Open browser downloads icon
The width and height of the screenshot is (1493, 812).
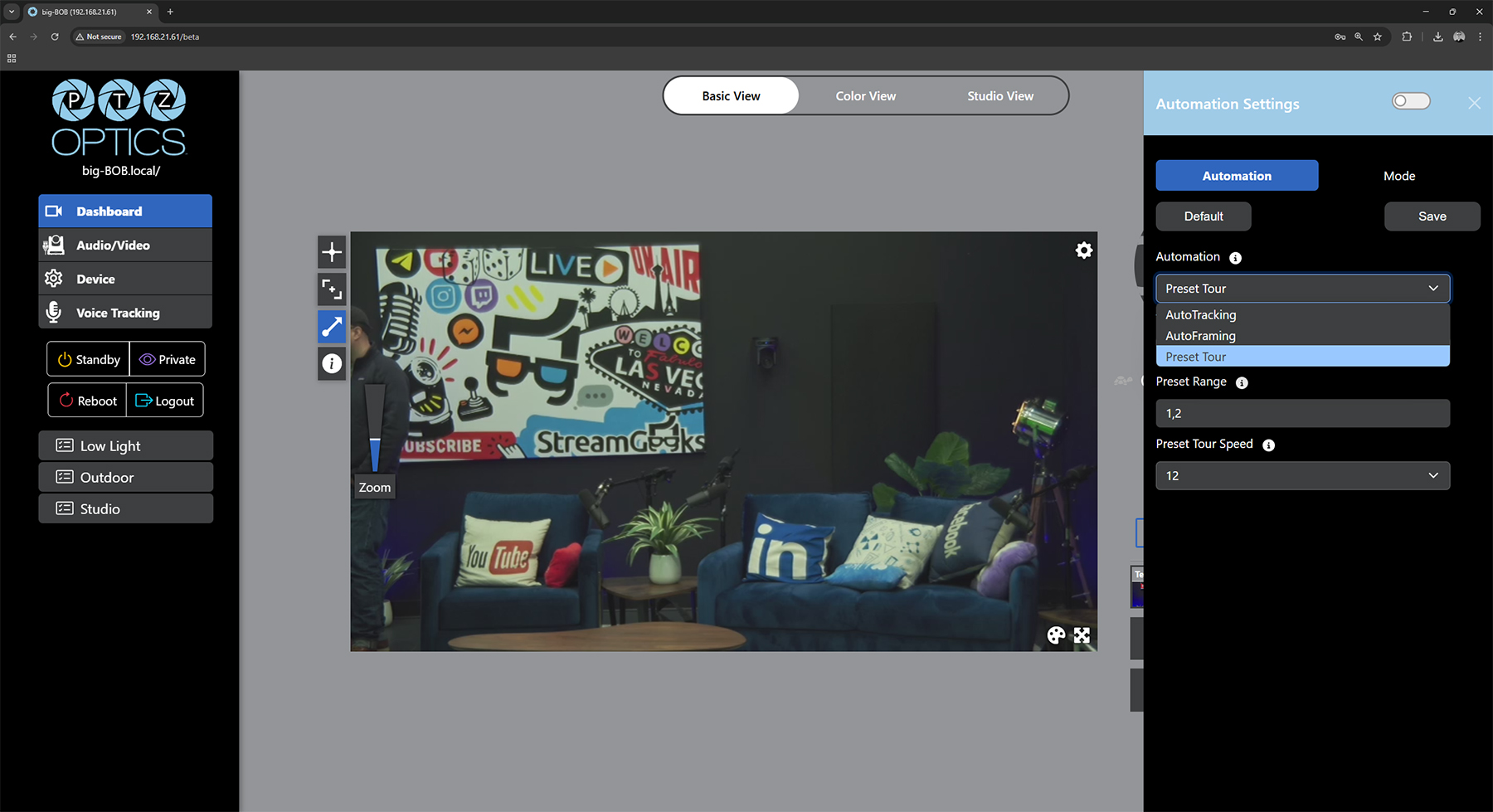[1437, 36]
